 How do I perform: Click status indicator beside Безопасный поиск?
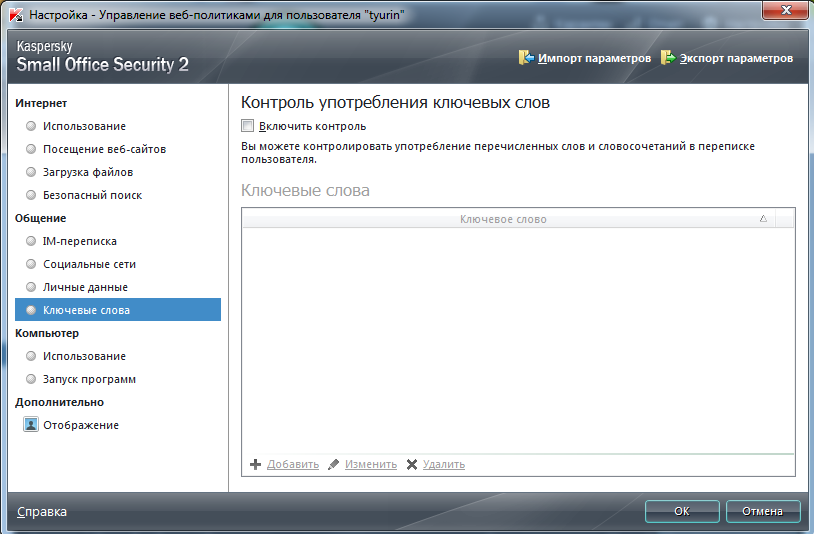(31, 195)
